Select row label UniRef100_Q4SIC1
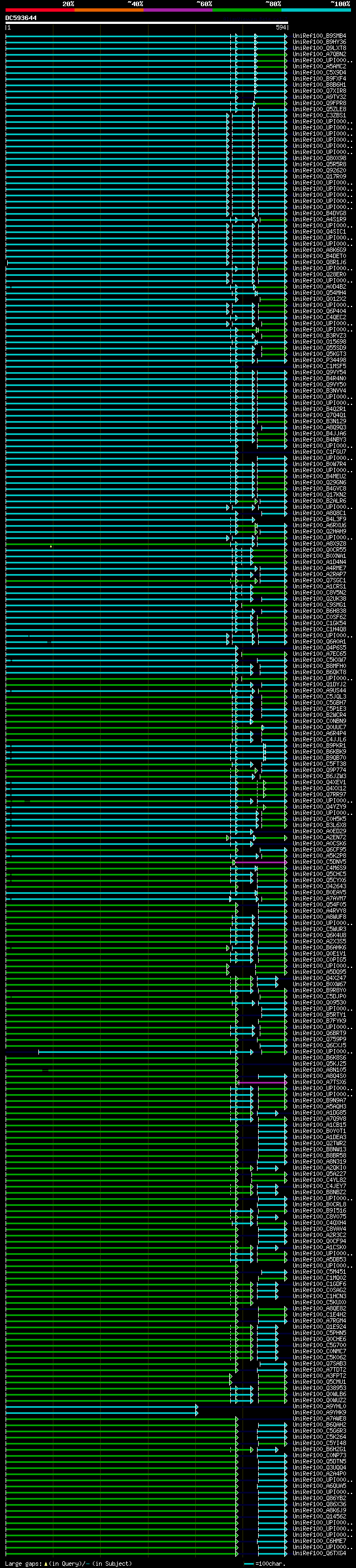This screenshot has width=356, height=1568. (319, 232)
